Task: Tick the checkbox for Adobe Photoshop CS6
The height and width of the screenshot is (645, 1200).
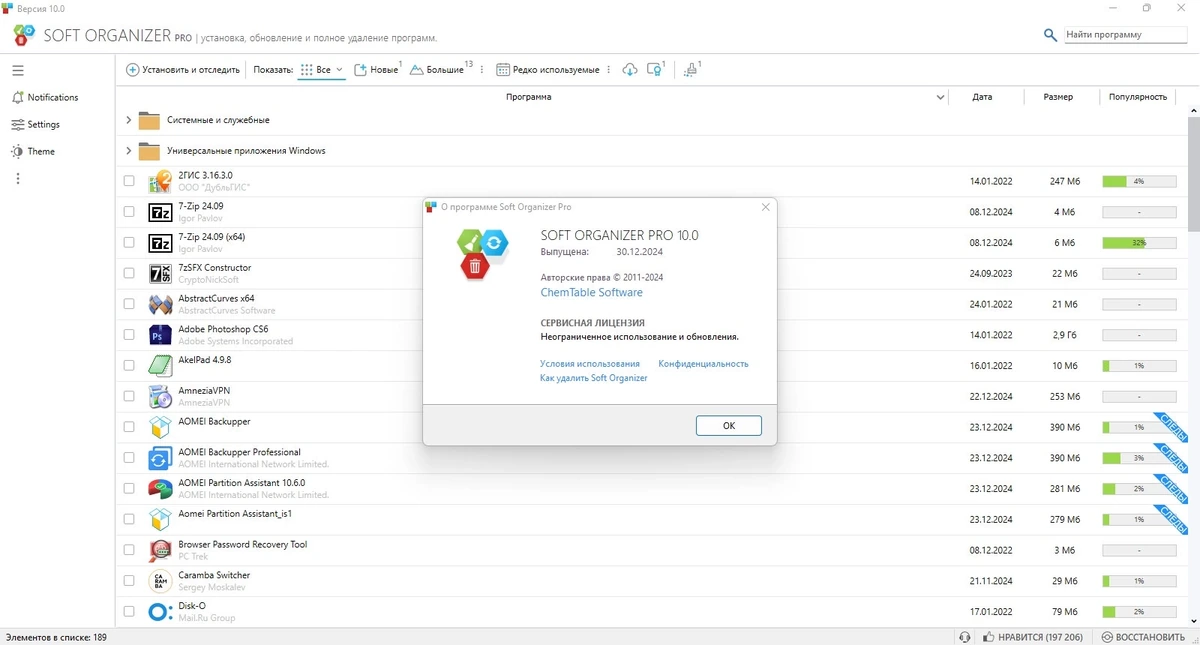Action: pyautogui.click(x=129, y=335)
